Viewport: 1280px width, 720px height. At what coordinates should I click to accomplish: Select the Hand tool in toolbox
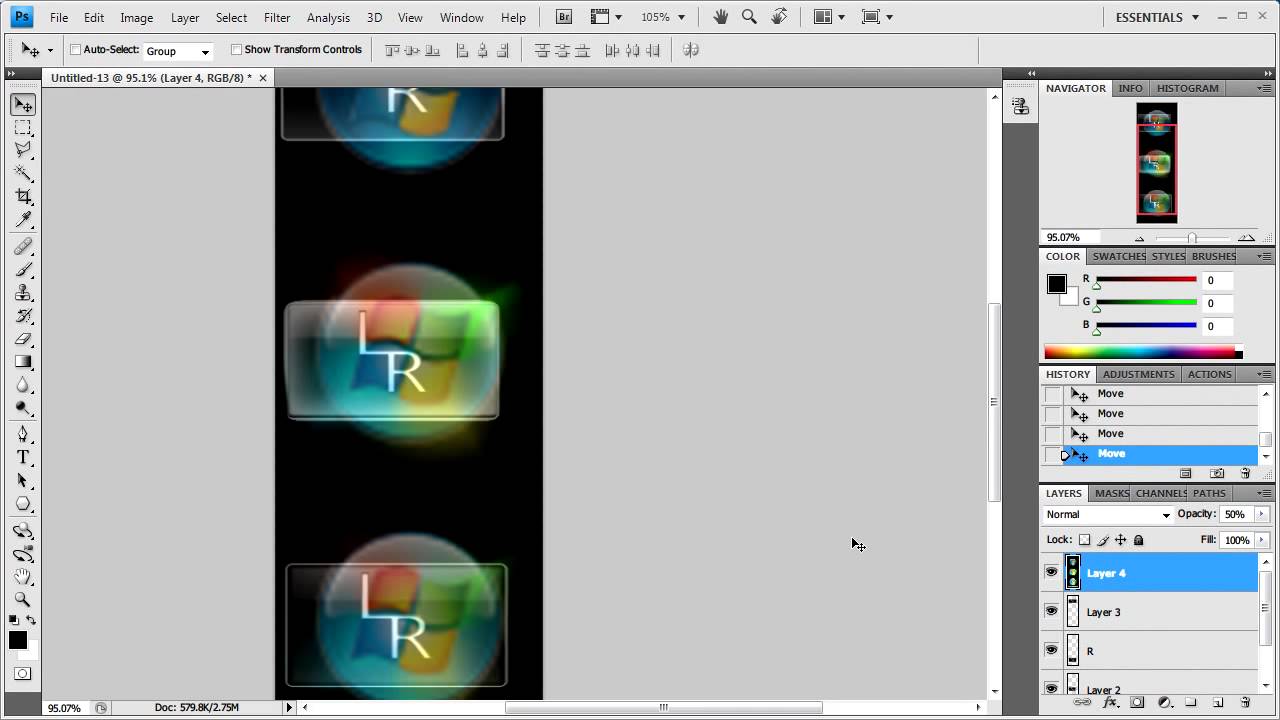tap(23, 576)
